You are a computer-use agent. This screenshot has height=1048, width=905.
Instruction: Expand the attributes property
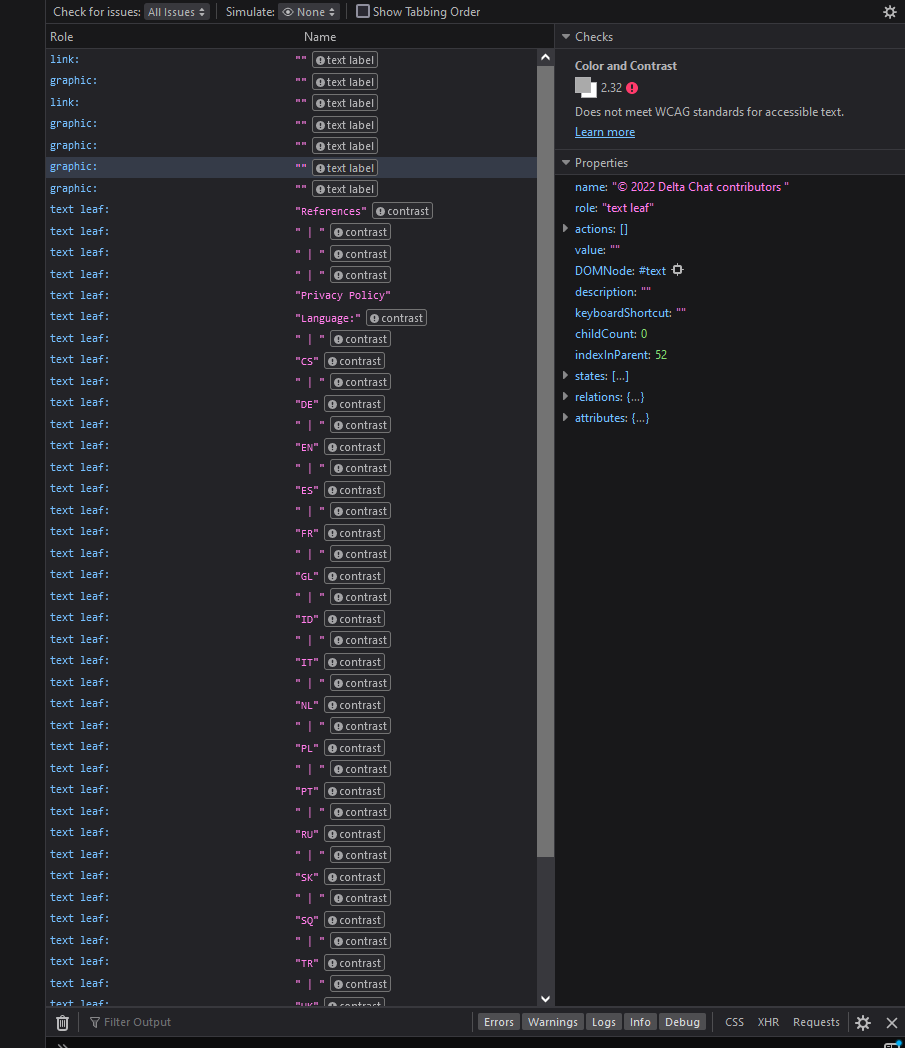click(565, 418)
